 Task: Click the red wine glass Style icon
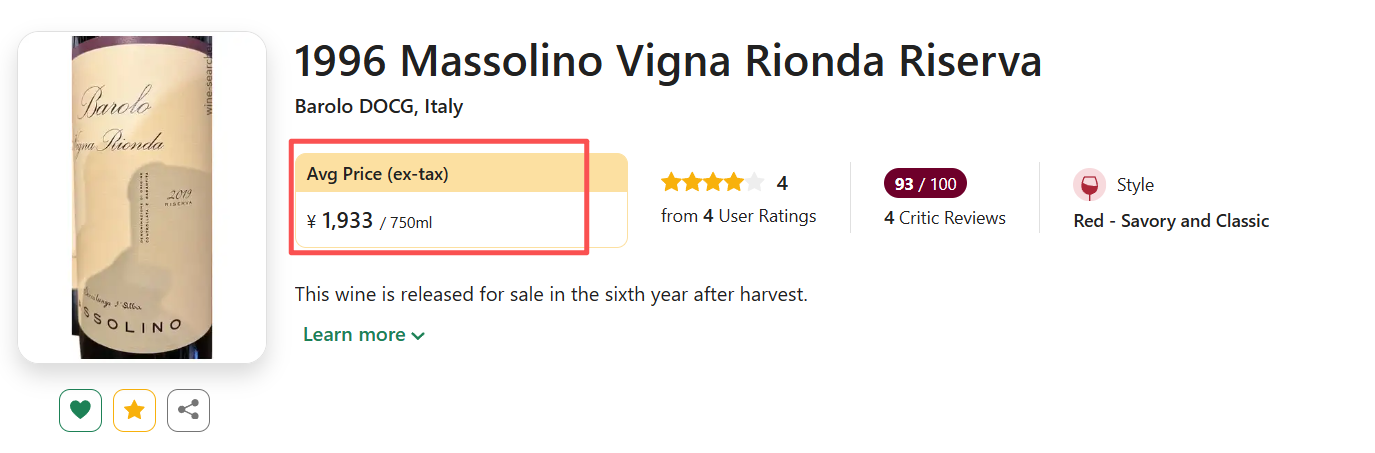(1089, 185)
